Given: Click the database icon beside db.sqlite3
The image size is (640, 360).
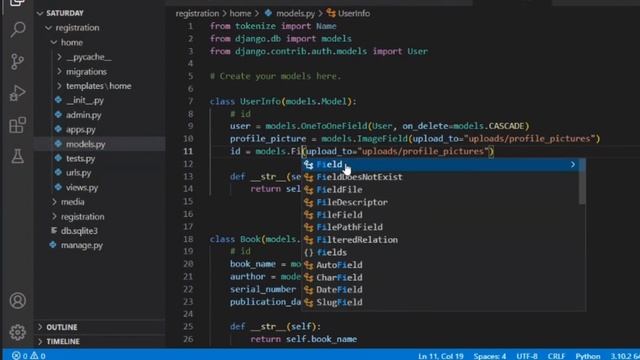Looking at the screenshot, I should (x=53, y=231).
